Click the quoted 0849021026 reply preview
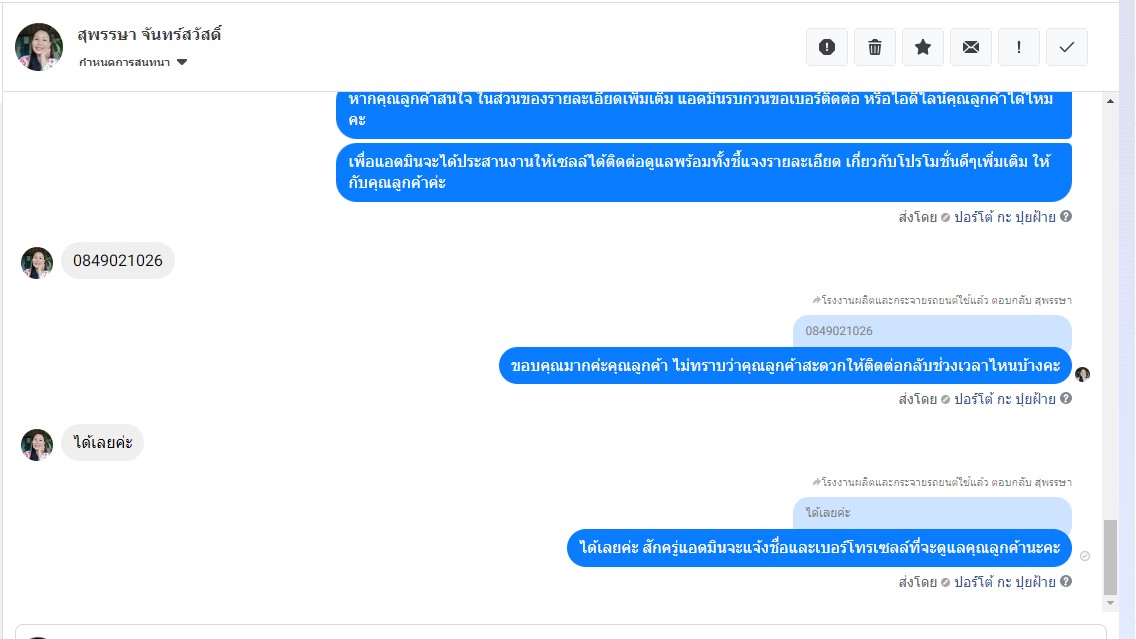Screen dimensions: 1136x639 click(932, 331)
